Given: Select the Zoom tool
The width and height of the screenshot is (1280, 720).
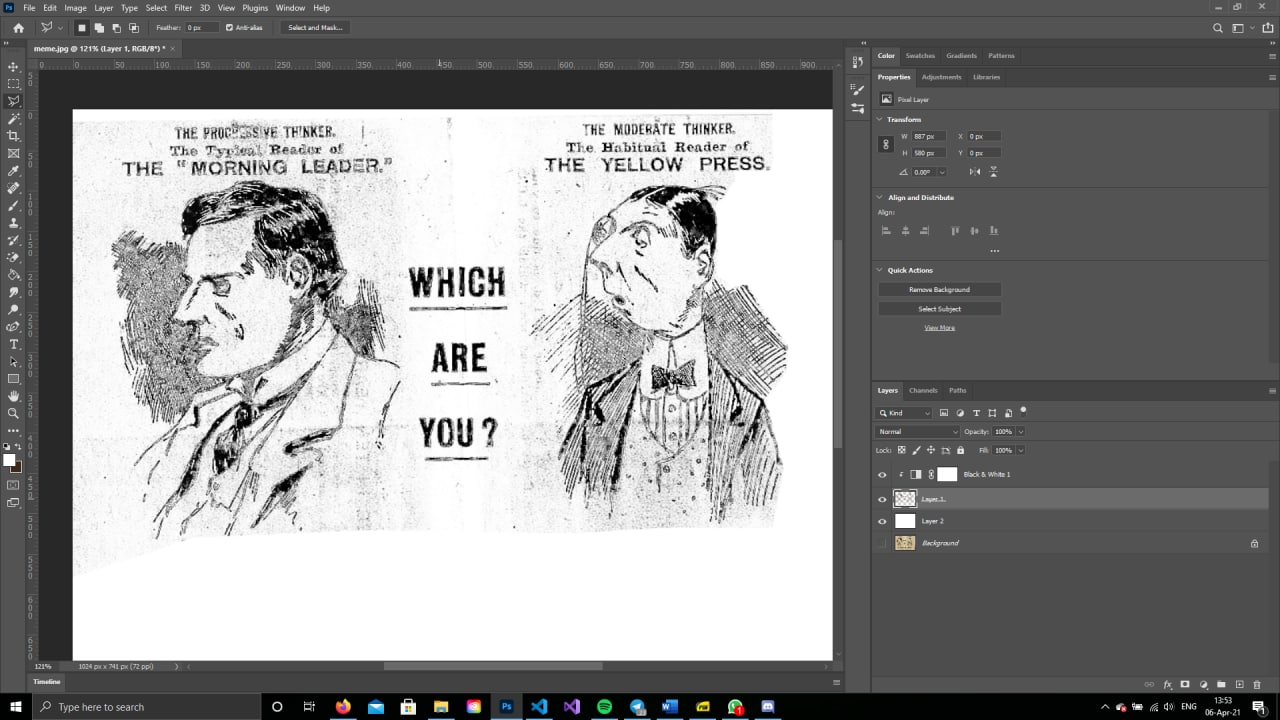Looking at the screenshot, I should pyautogui.click(x=13, y=413).
